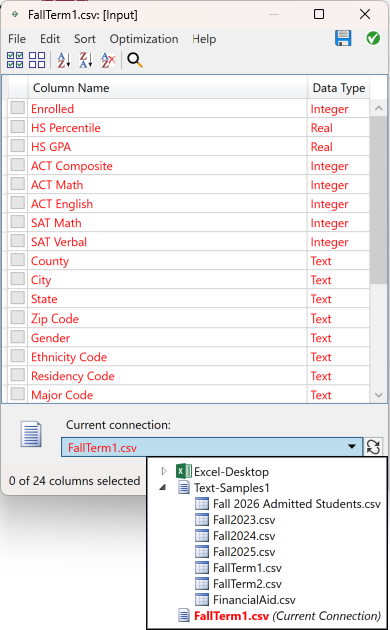The image size is (390, 630).
Task: Refresh the current connection list
Action: pos(373,447)
